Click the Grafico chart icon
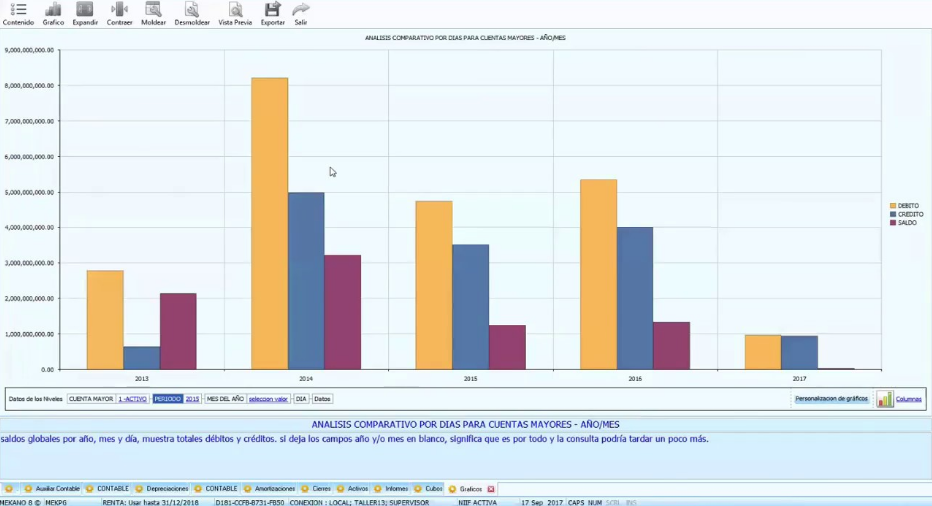 (53, 10)
